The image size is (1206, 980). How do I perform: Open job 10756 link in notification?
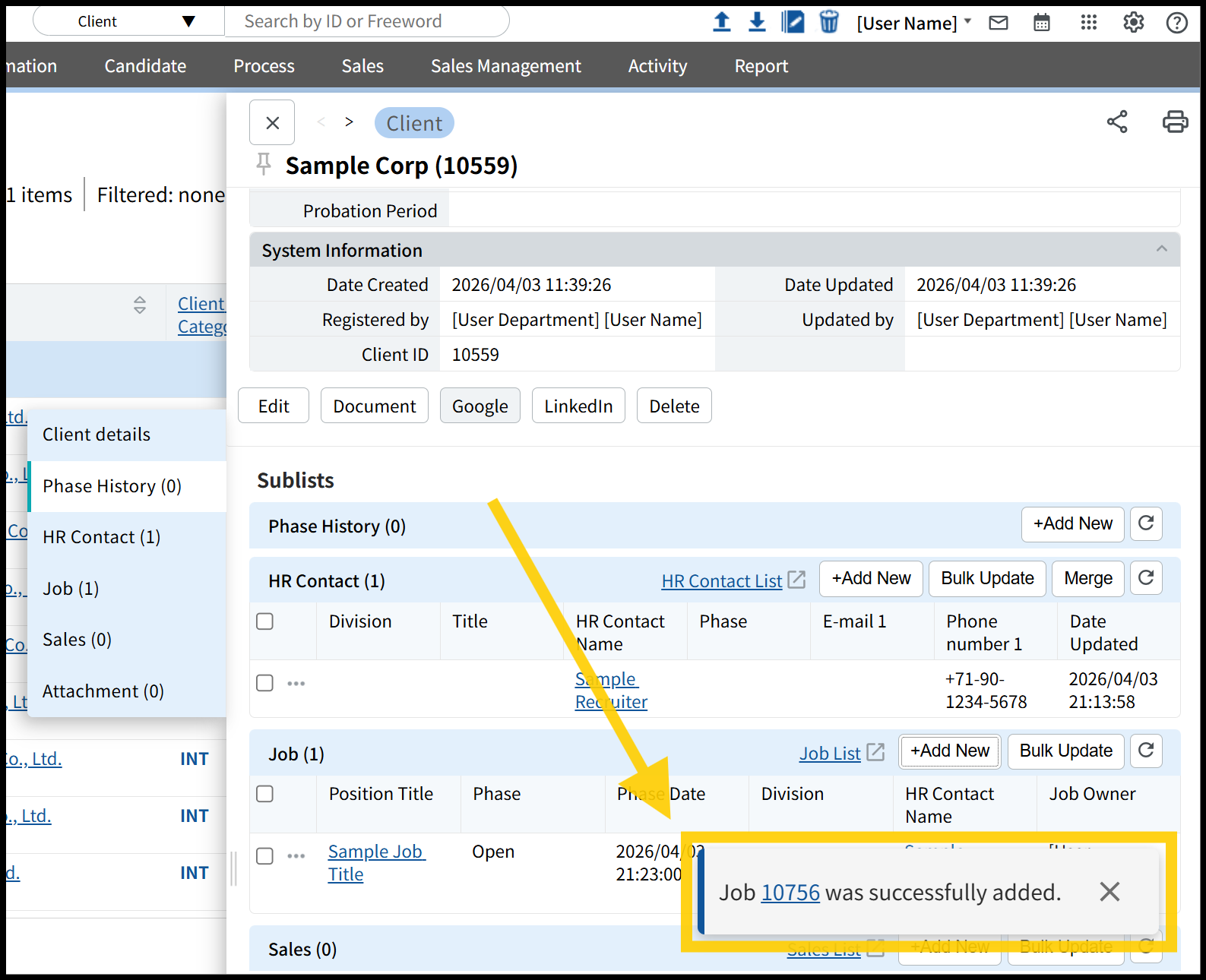click(x=790, y=893)
